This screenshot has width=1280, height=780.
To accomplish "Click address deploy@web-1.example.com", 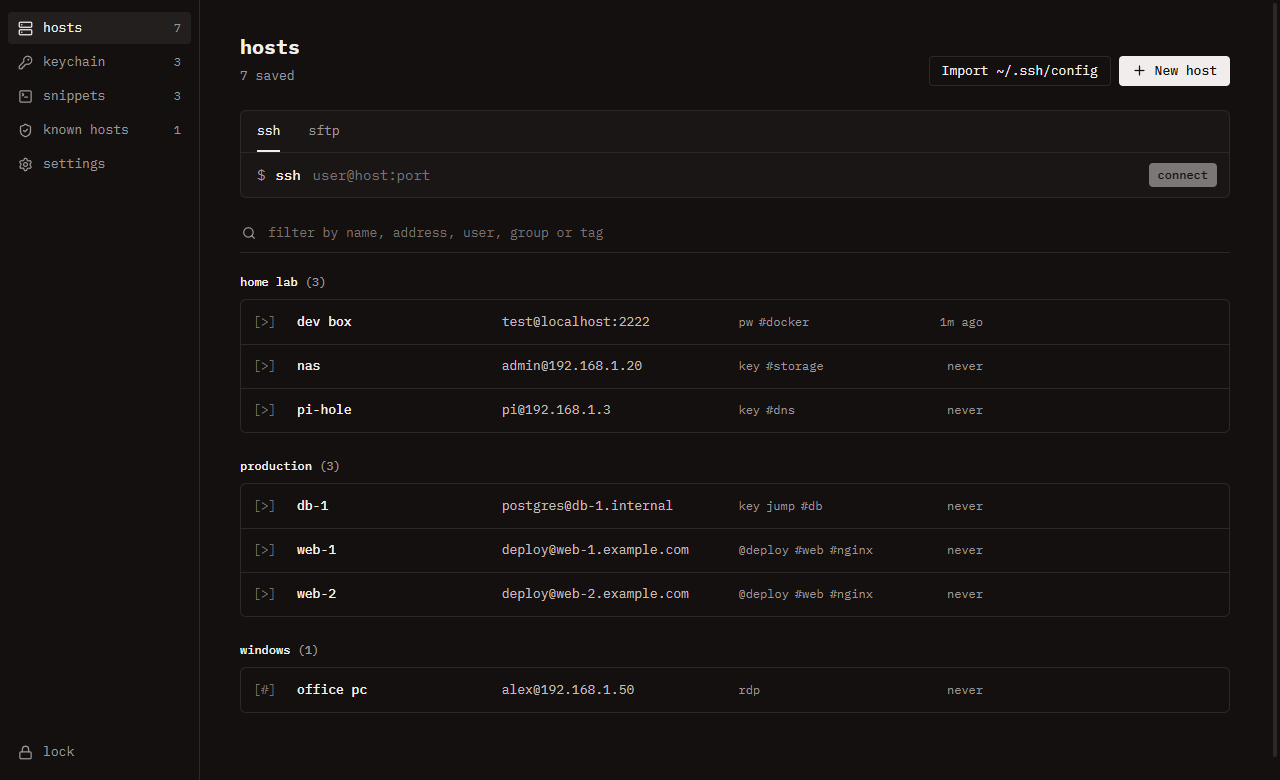I will coord(595,550).
